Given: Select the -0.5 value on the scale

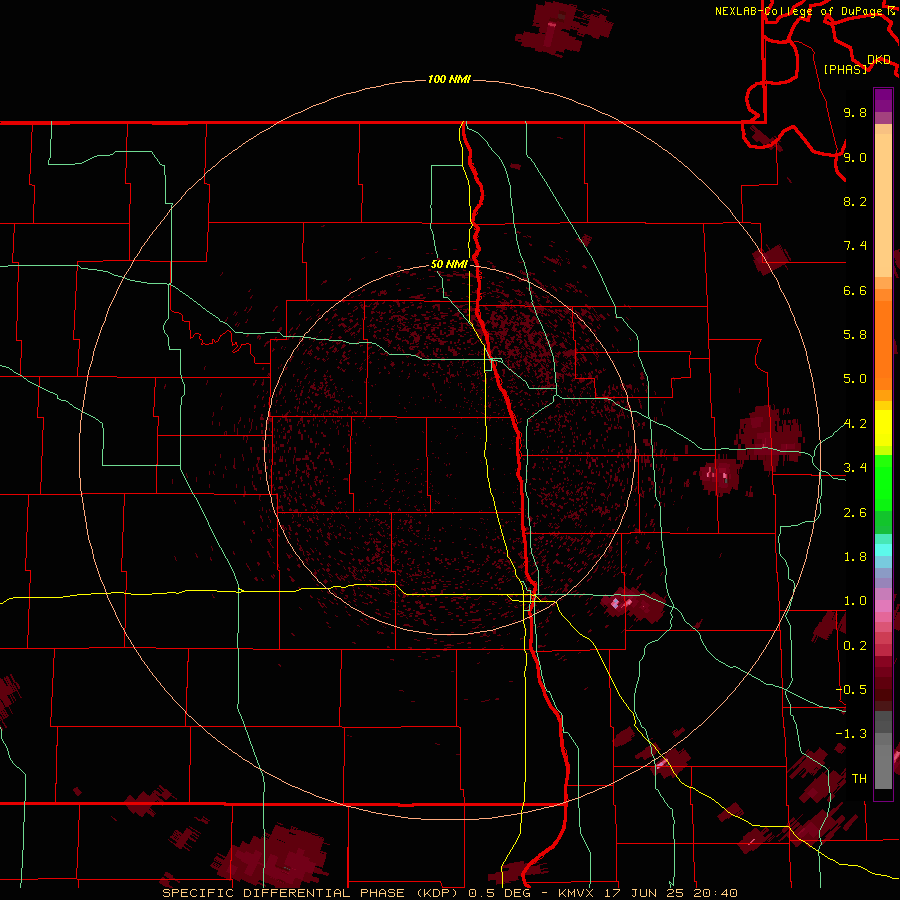Looking at the screenshot, I should pos(851,690).
